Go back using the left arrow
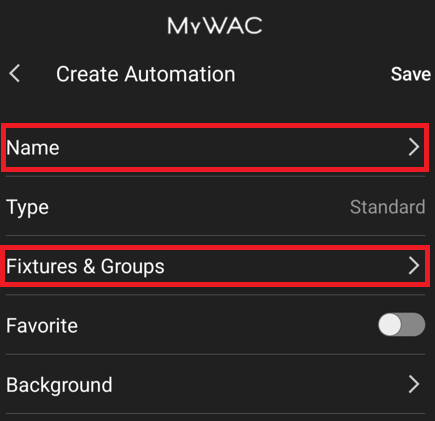 pyautogui.click(x=15, y=73)
